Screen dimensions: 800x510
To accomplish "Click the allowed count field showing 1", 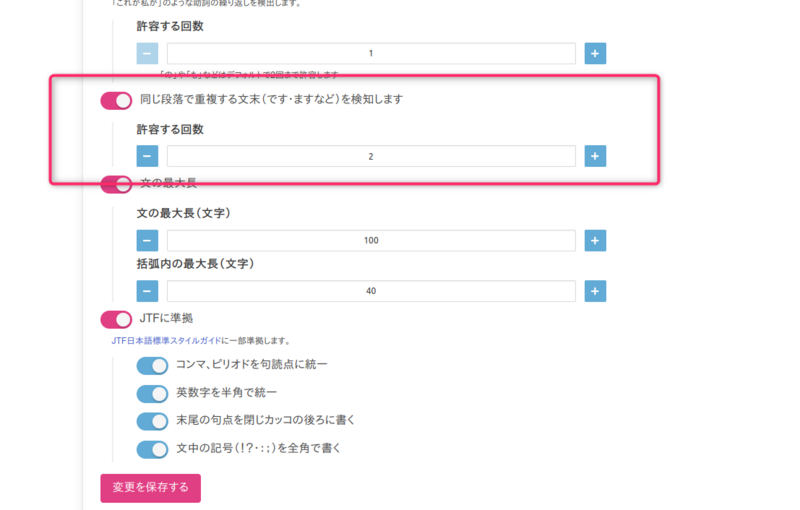I will pyautogui.click(x=371, y=53).
